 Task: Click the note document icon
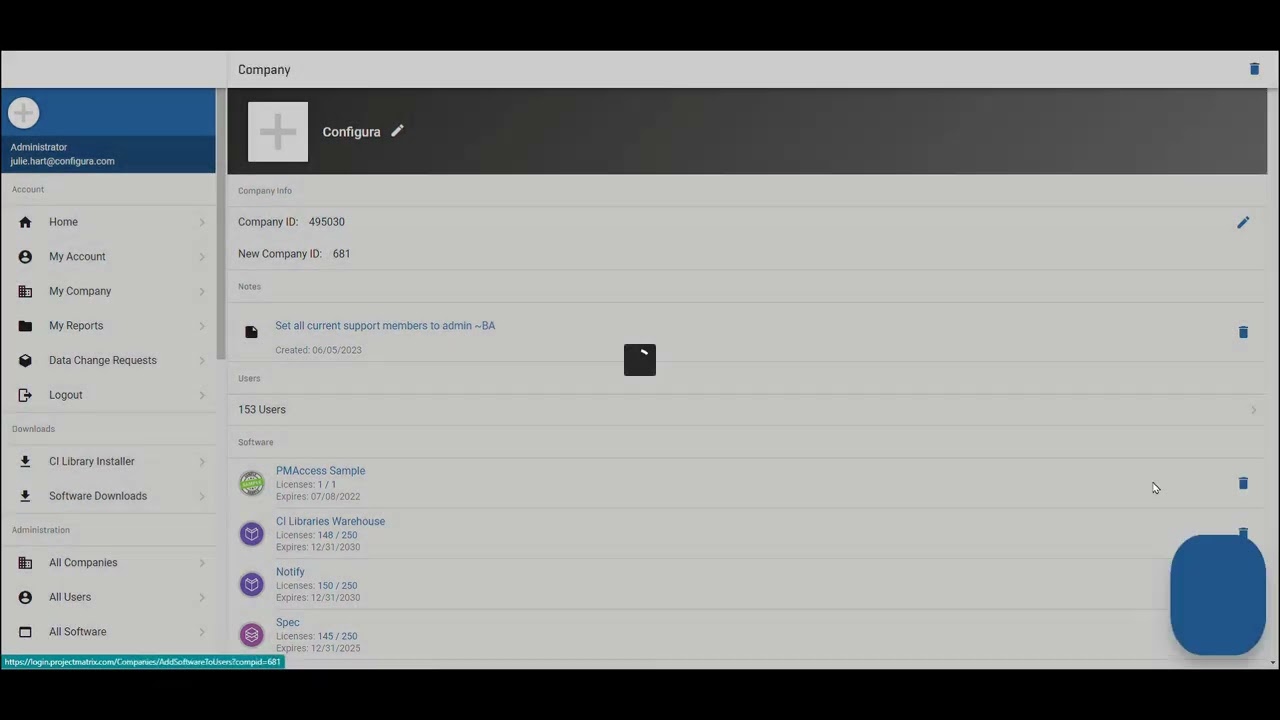(251, 332)
